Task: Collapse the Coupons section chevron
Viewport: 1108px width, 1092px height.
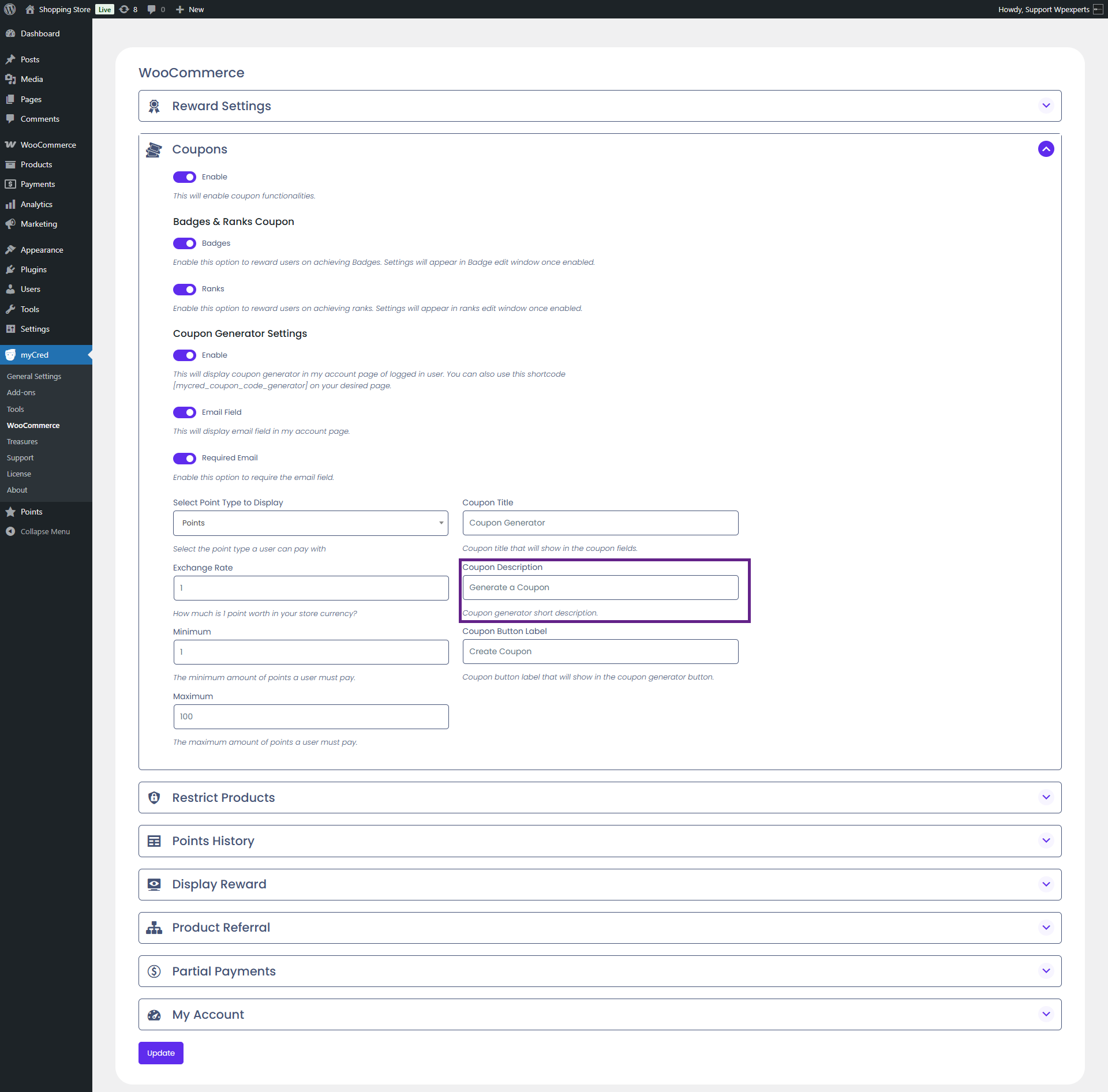Action: pos(1046,149)
